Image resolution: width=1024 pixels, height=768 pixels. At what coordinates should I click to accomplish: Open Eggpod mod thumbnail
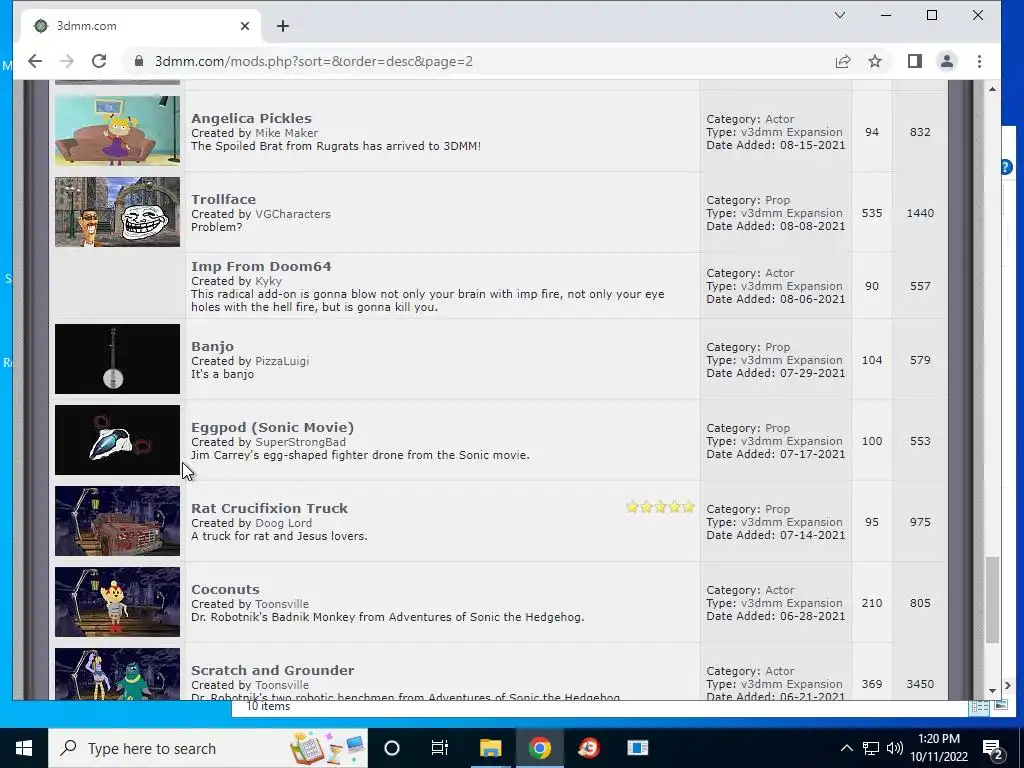[117, 440]
